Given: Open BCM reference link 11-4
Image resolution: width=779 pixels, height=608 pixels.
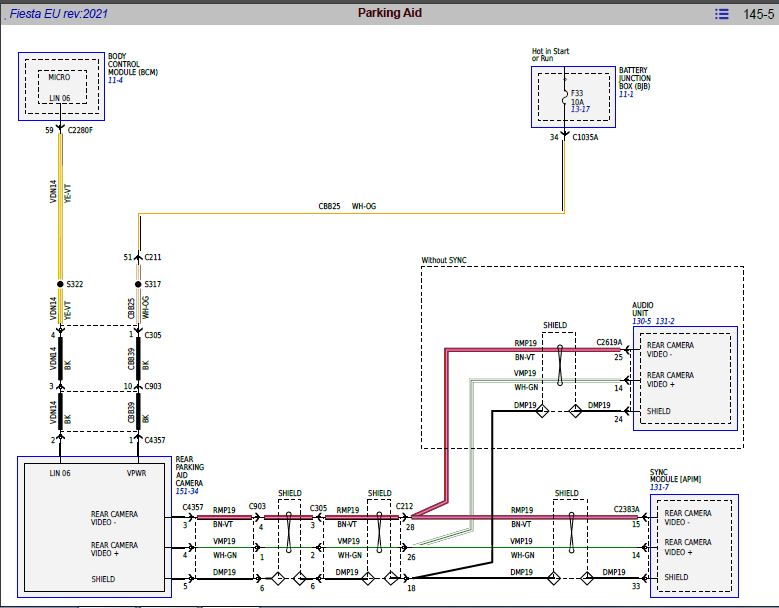Looking at the screenshot, I should pos(115,80).
